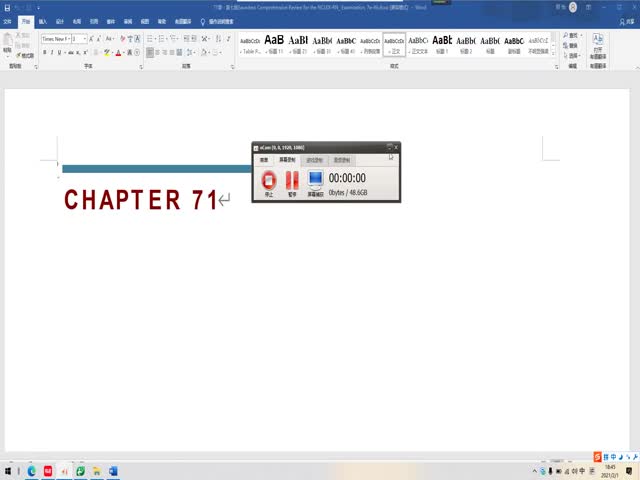Click the Find search icon in the editing group

tap(566, 35)
